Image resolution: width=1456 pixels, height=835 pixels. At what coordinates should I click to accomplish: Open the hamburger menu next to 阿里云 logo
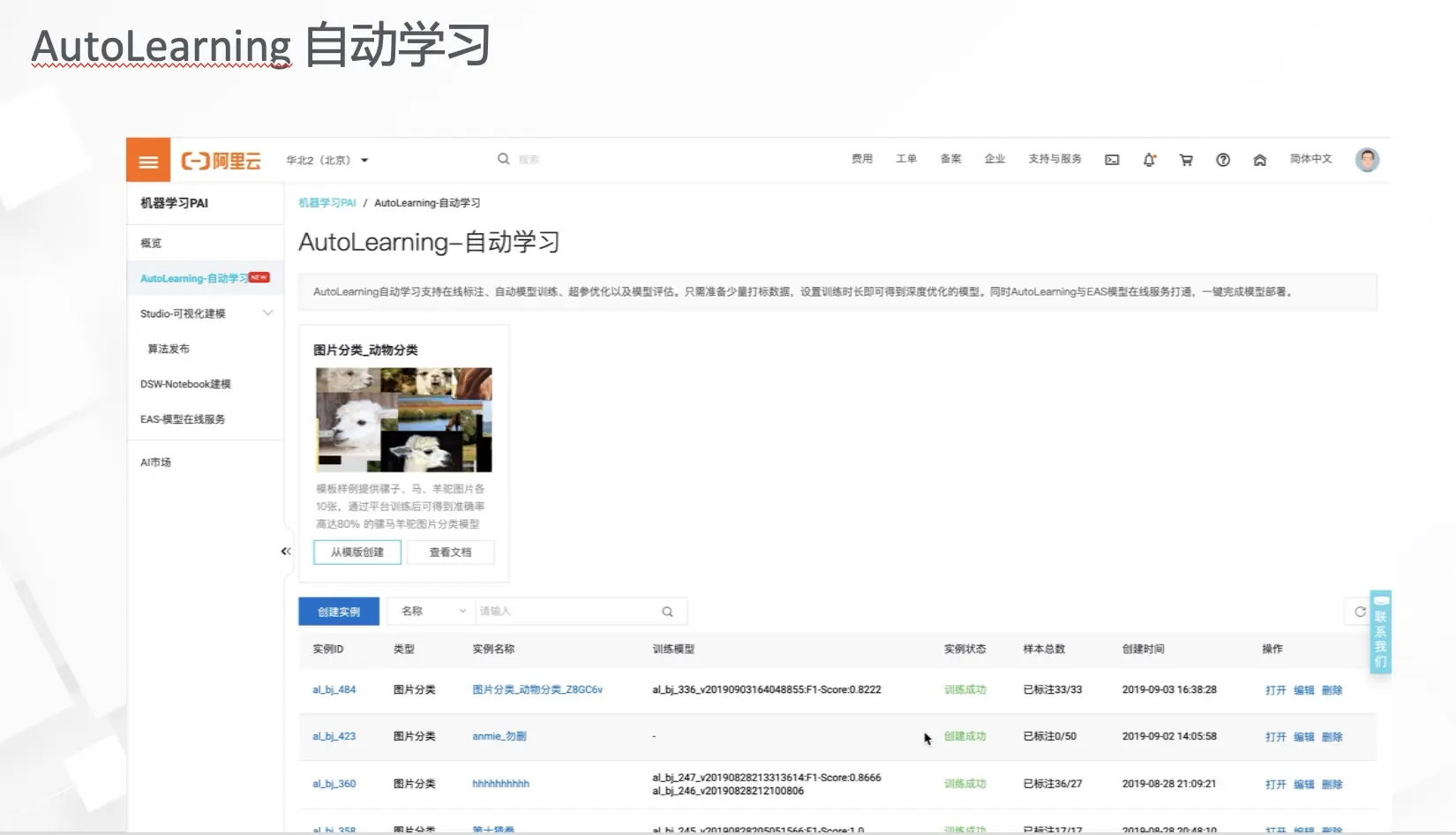coord(147,160)
